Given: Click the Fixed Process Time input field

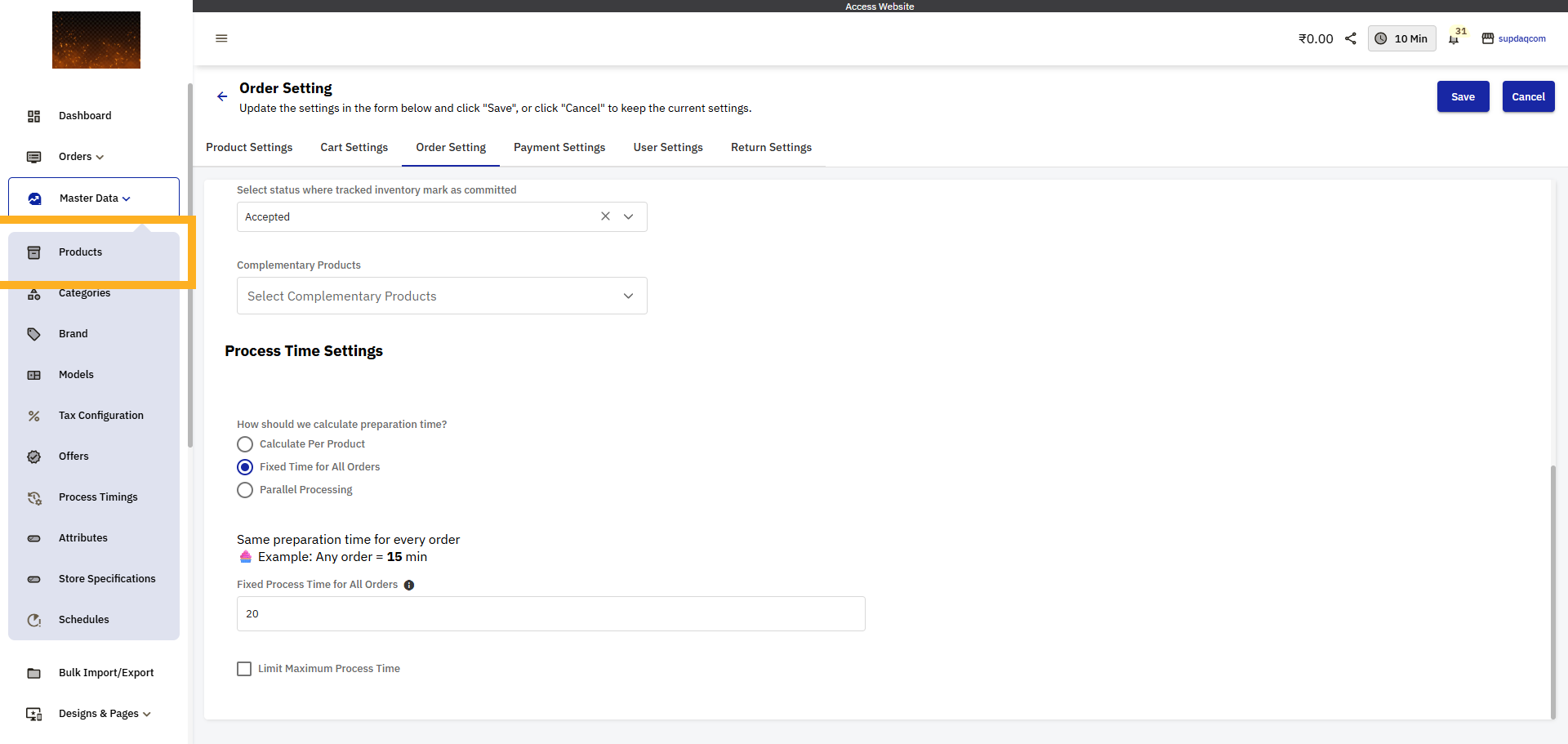Looking at the screenshot, I should click(550, 613).
